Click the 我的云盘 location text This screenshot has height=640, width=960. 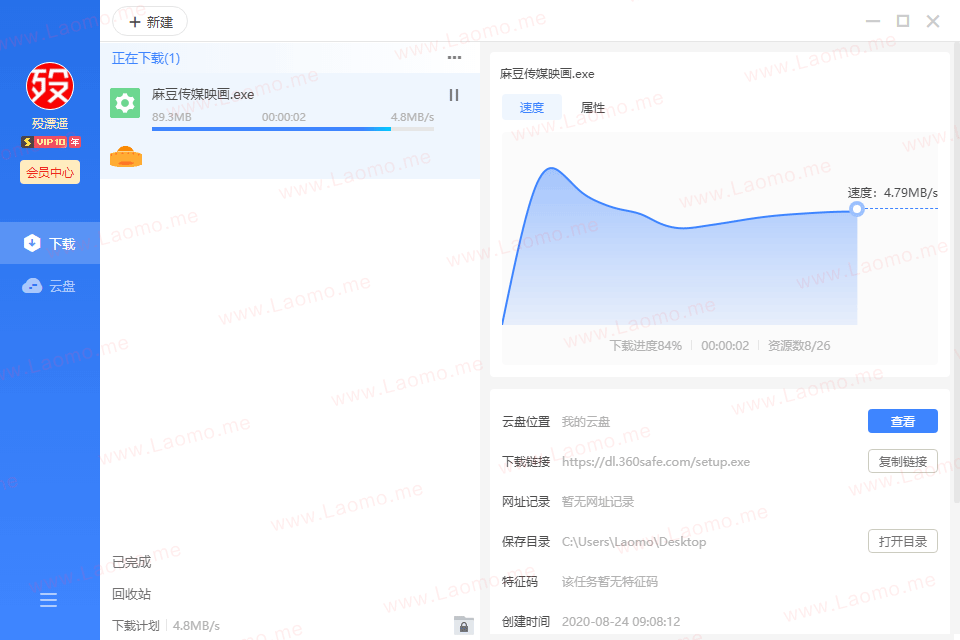[586, 422]
